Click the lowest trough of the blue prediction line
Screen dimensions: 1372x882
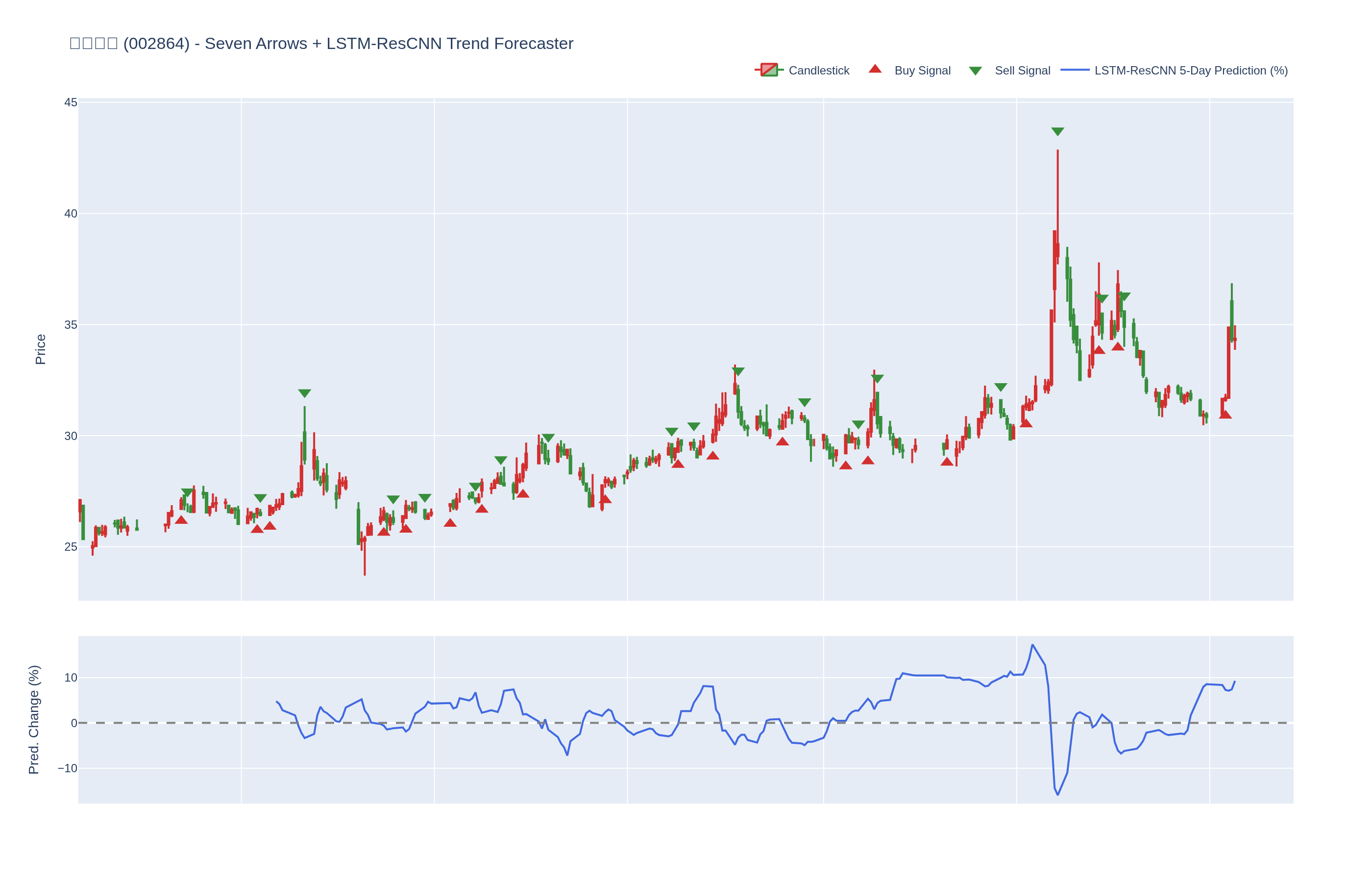1057,794
